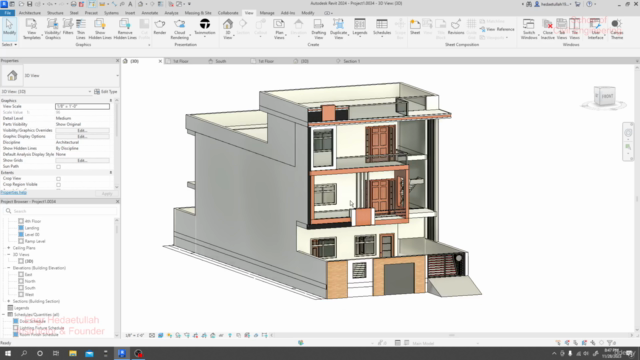This screenshot has width=640, height=360.
Task: Click Switch Windows tool
Action: (x=529, y=29)
